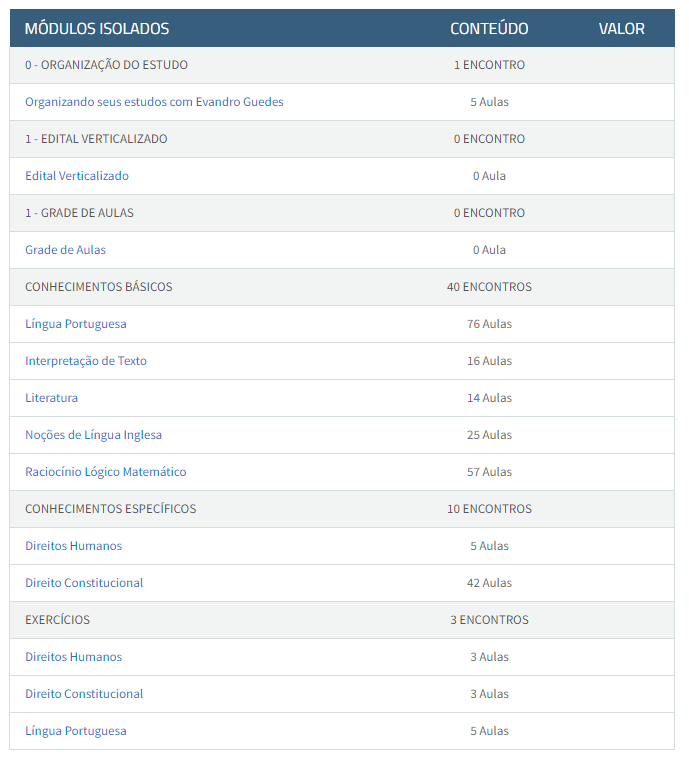Click the Edital Verticalizado module link

click(77, 176)
